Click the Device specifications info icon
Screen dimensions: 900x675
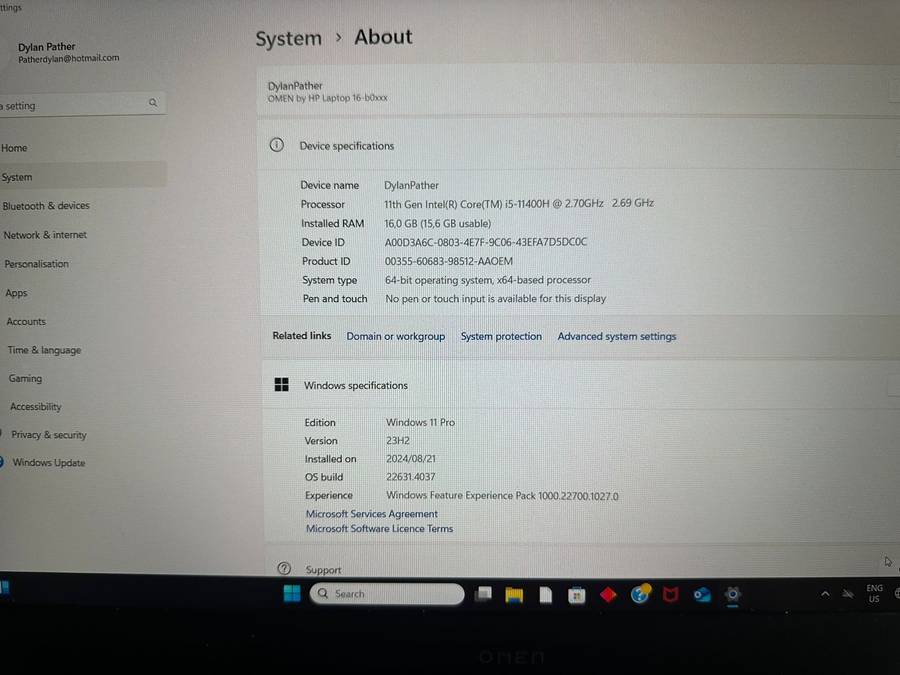277,145
